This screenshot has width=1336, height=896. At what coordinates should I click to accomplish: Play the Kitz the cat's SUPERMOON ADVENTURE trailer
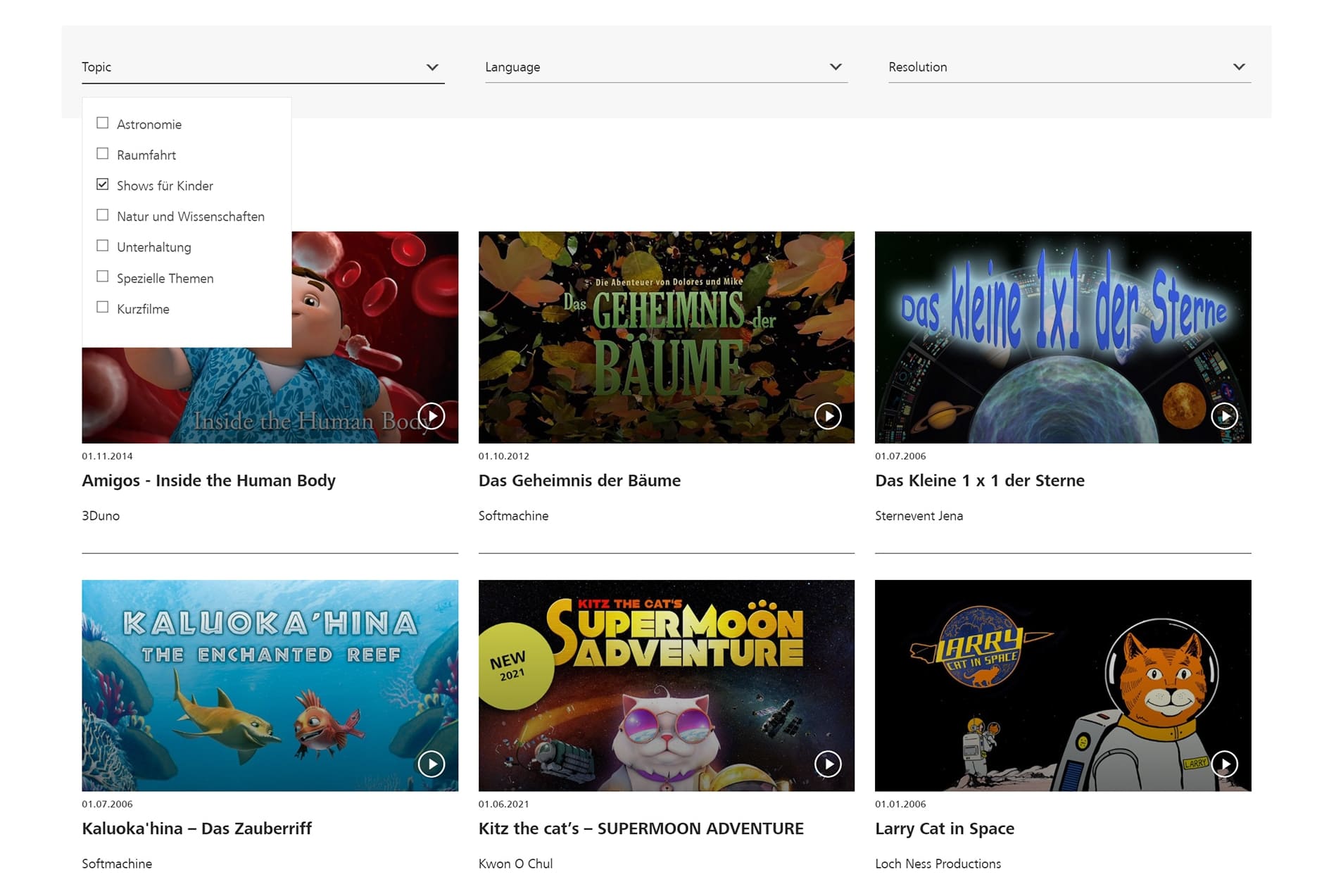828,764
